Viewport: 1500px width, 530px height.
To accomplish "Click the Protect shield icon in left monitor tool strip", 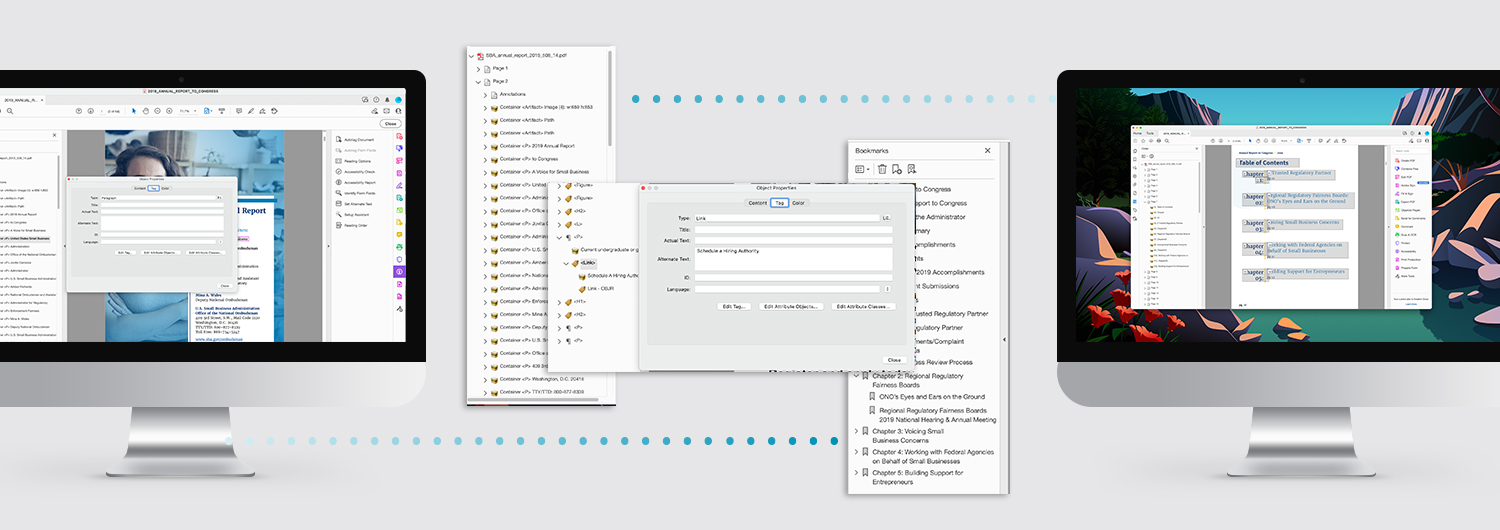I will click(x=399, y=259).
